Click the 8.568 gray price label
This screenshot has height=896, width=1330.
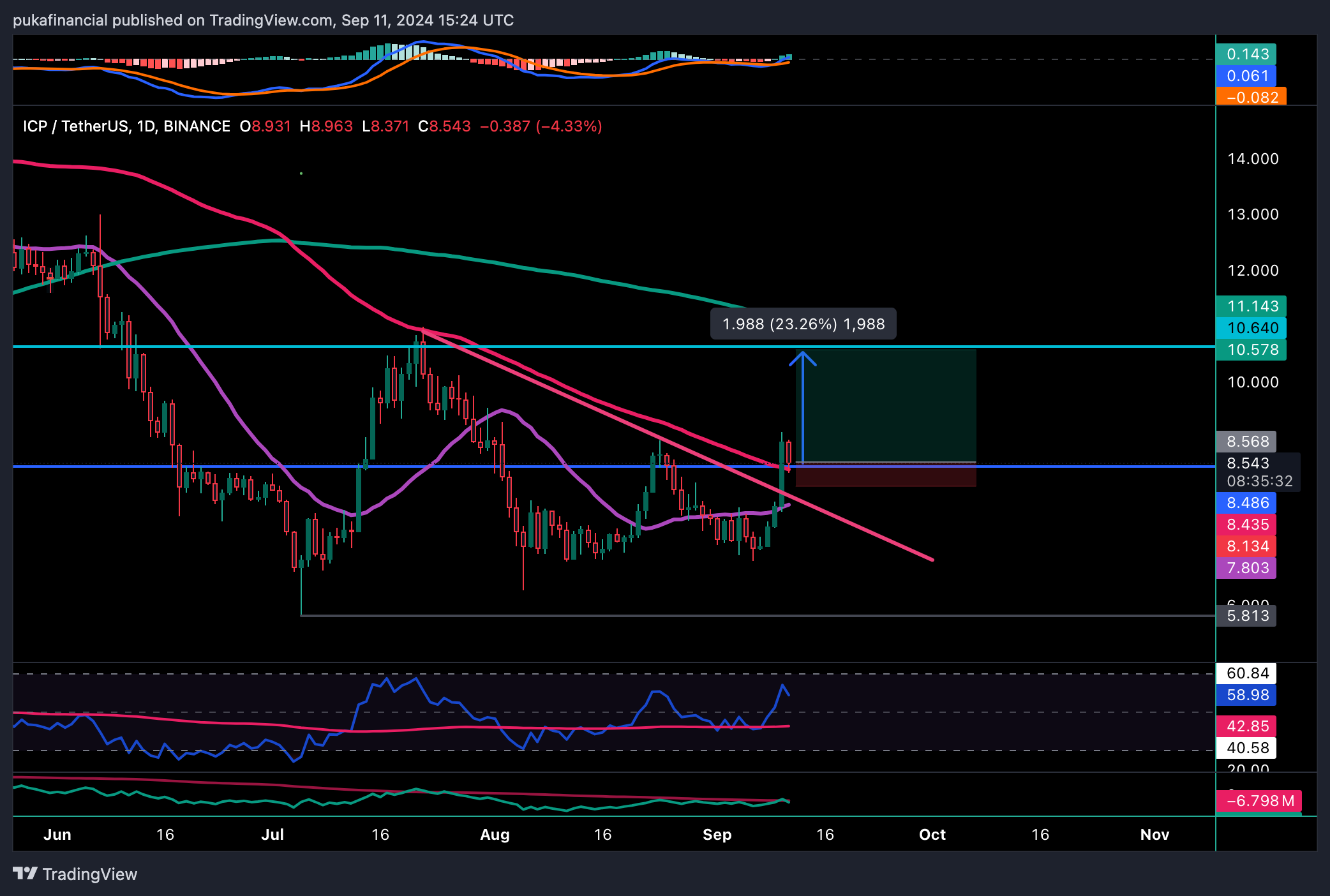[1246, 442]
